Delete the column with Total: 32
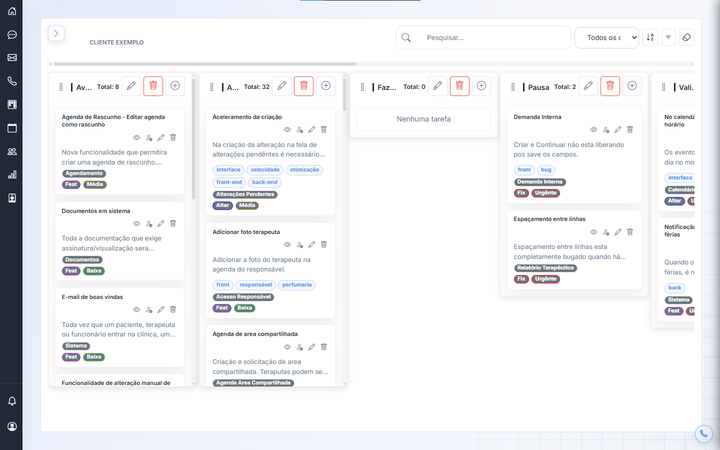This screenshot has height=450, width=720. point(304,86)
